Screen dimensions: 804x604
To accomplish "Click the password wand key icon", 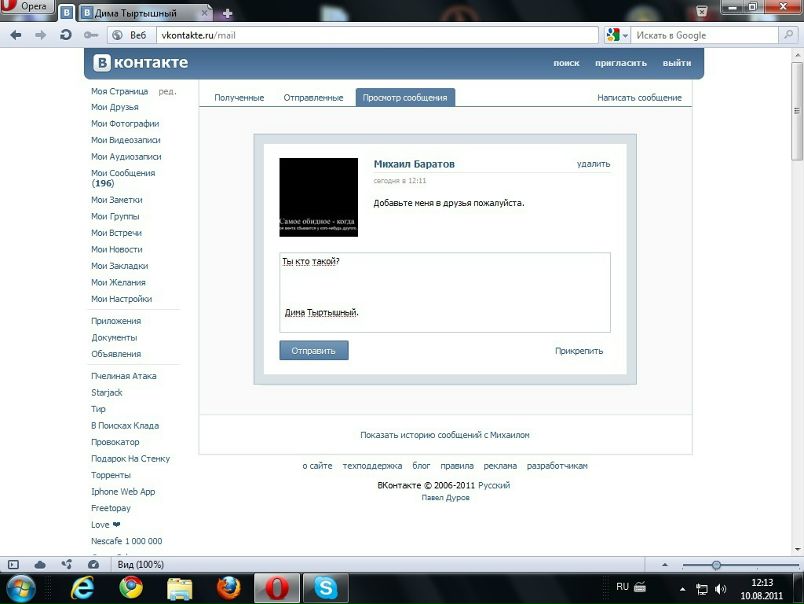I will [92, 35].
